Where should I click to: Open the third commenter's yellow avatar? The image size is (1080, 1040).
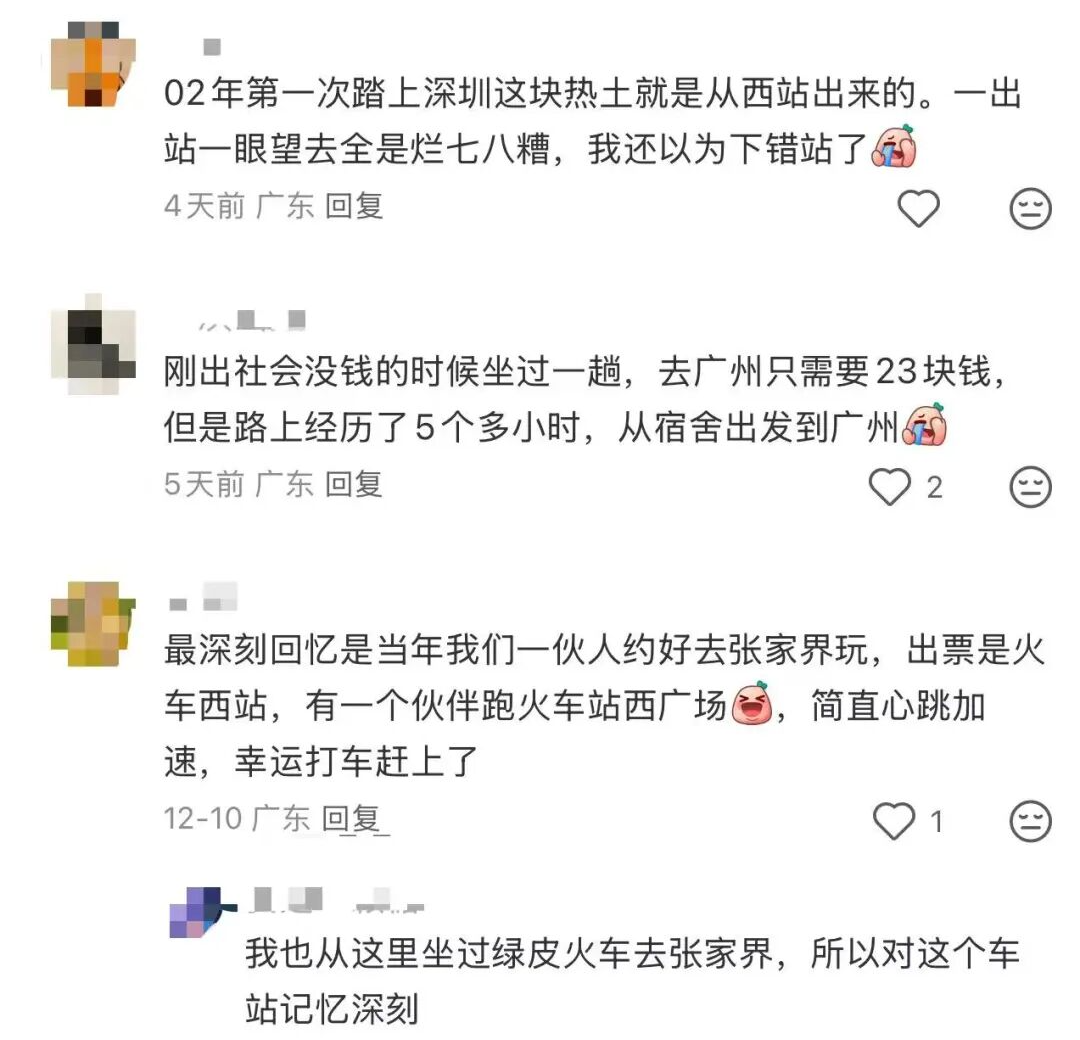click(94, 623)
